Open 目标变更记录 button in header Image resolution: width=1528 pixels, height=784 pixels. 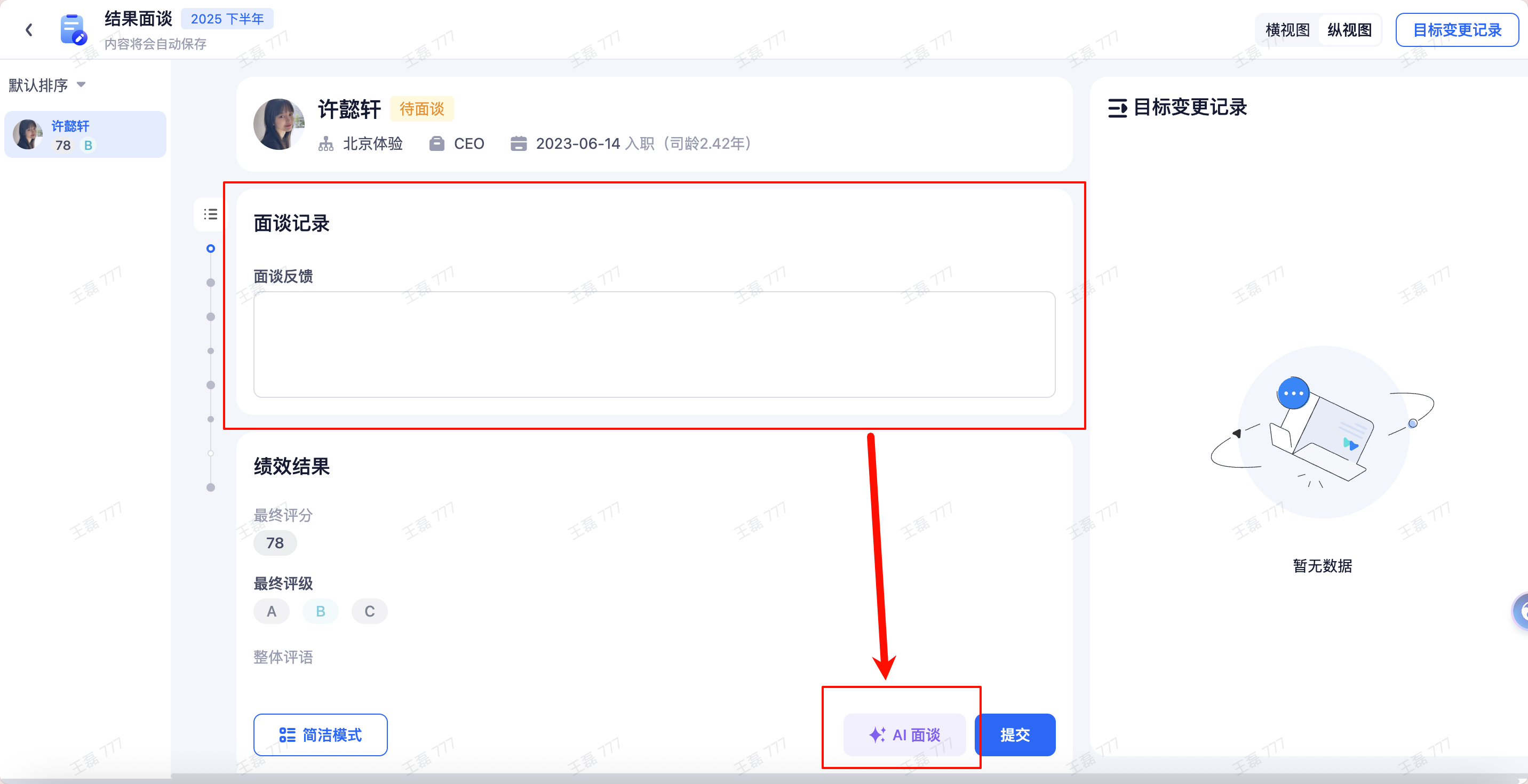coord(1457,30)
